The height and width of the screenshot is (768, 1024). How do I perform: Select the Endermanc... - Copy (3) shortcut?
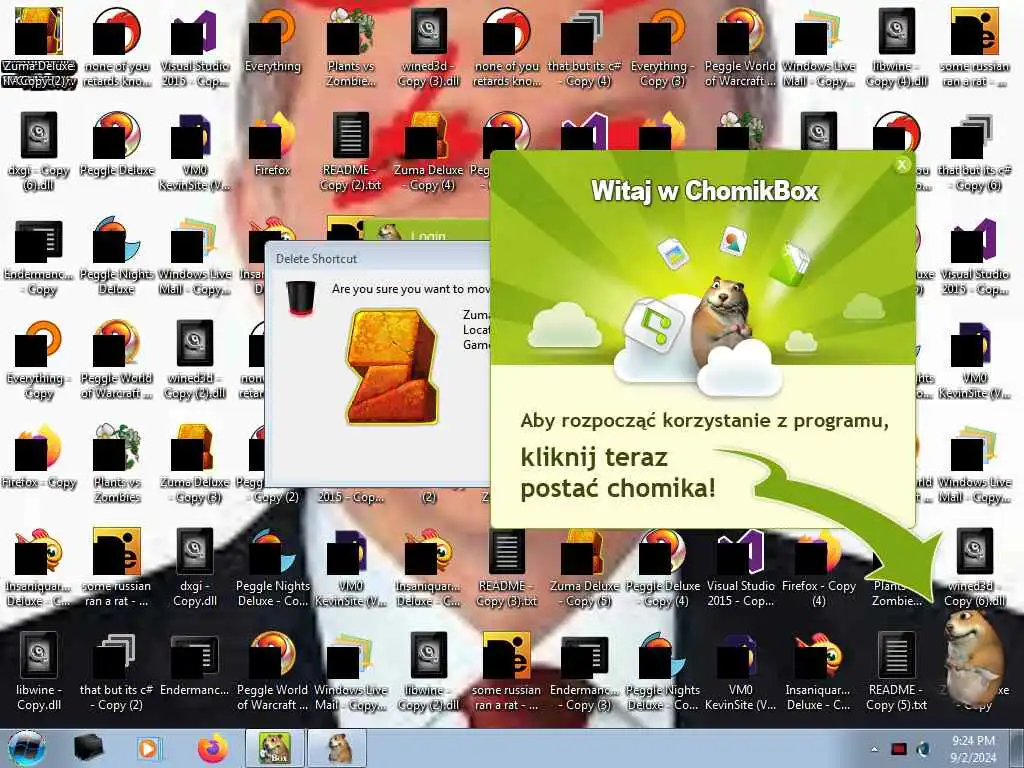coord(584,672)
